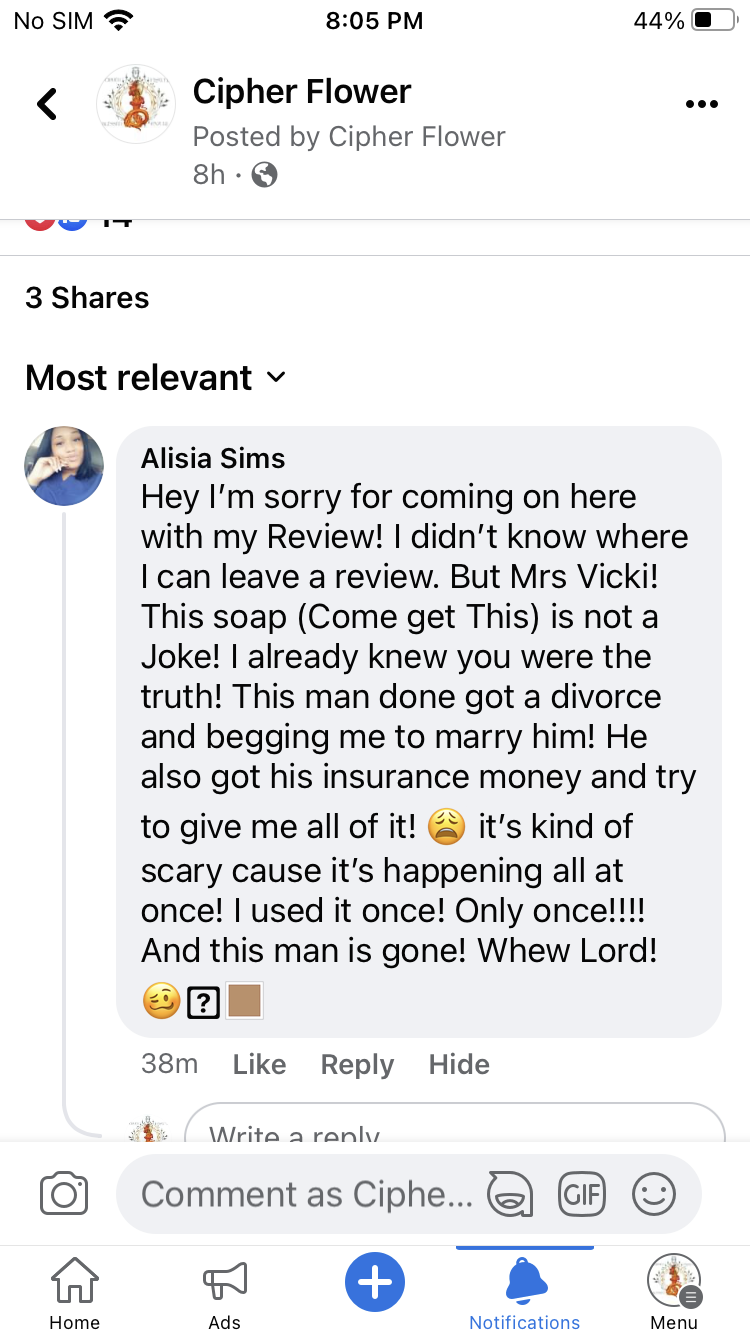
Task: Open the three-dot post options menu
Action: pos(702,105)
